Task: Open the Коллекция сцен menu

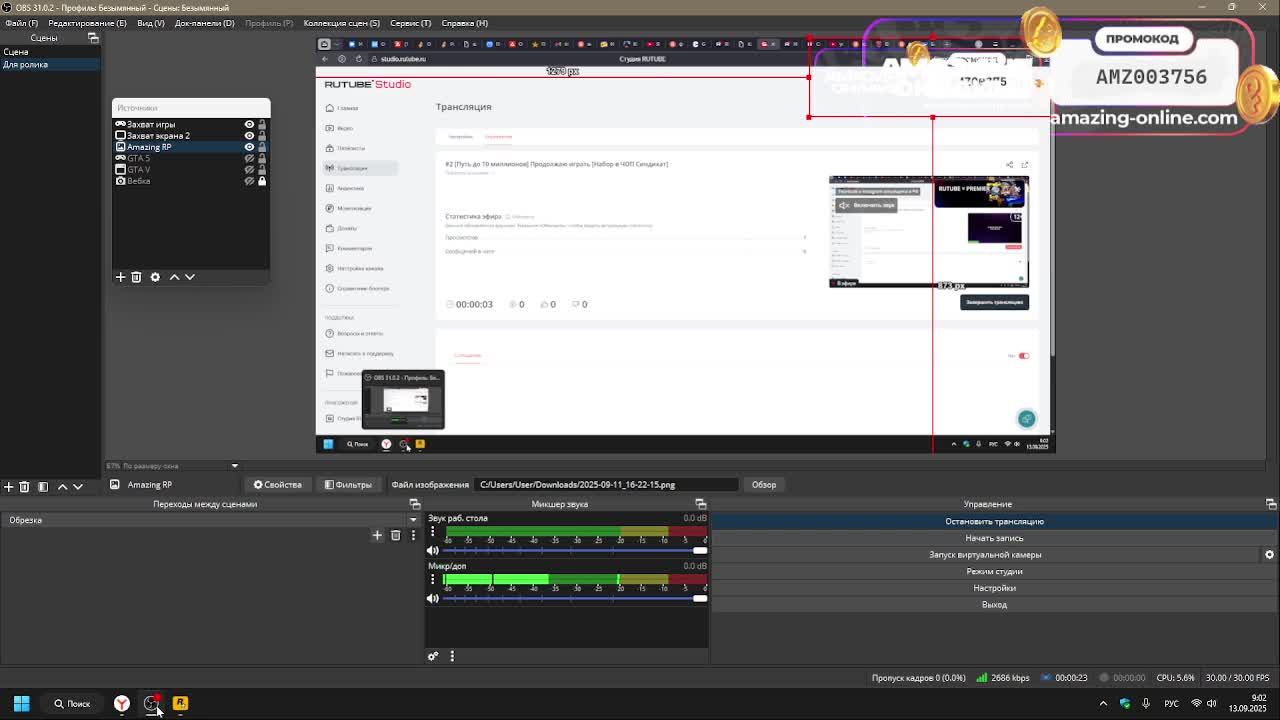Action: [x=342, y=23]
